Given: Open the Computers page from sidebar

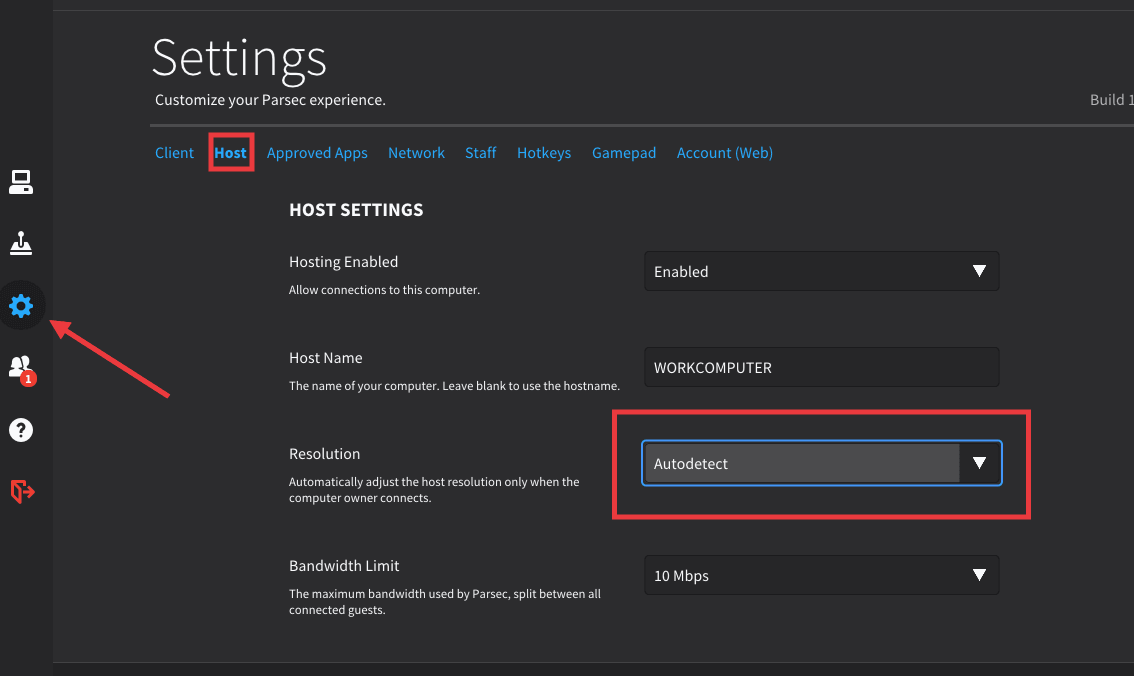Looking at the screenshot, I should point(21,182).
